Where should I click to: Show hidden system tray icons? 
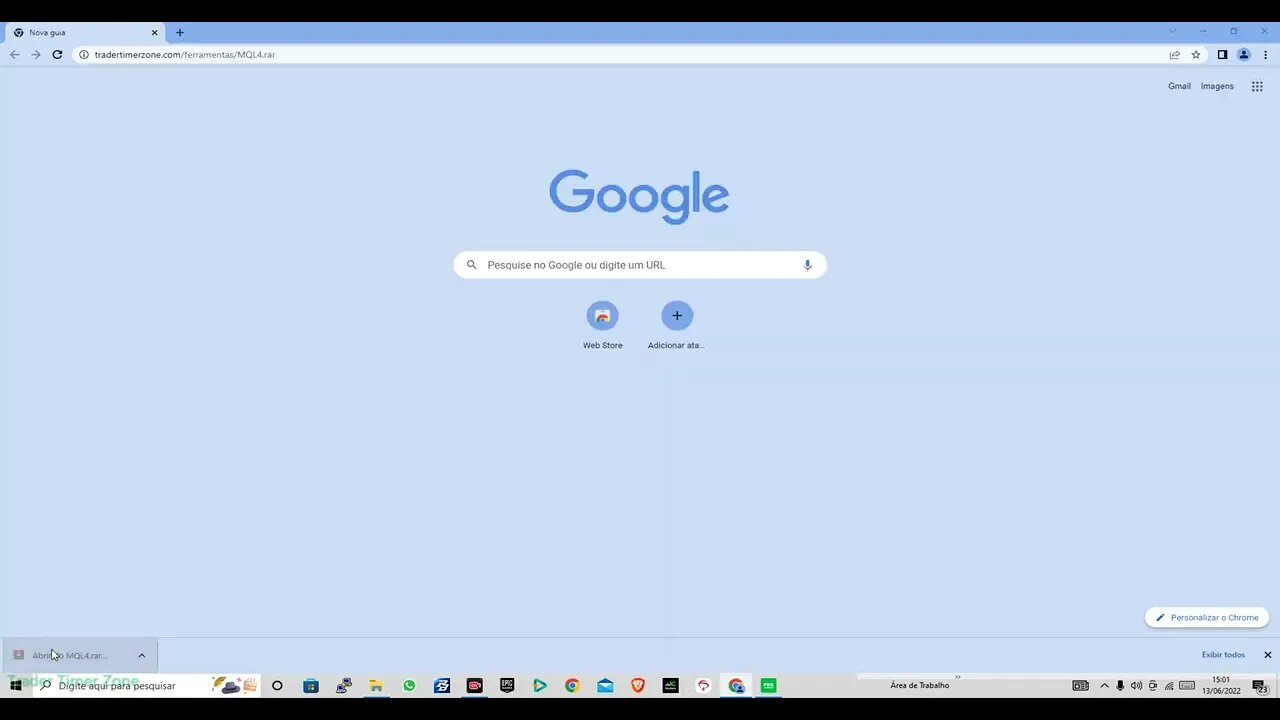(1104, 685)
